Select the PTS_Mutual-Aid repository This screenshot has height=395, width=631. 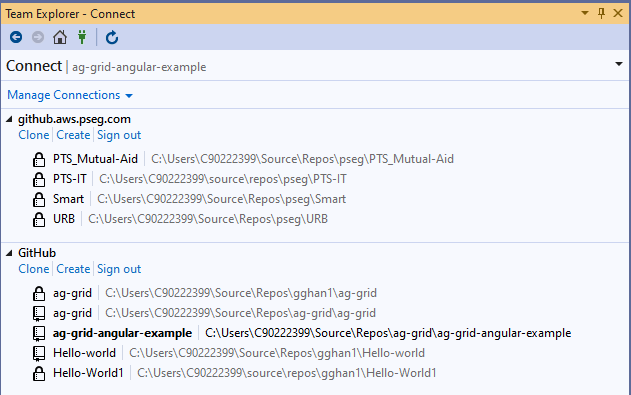[x=95, y=159]
